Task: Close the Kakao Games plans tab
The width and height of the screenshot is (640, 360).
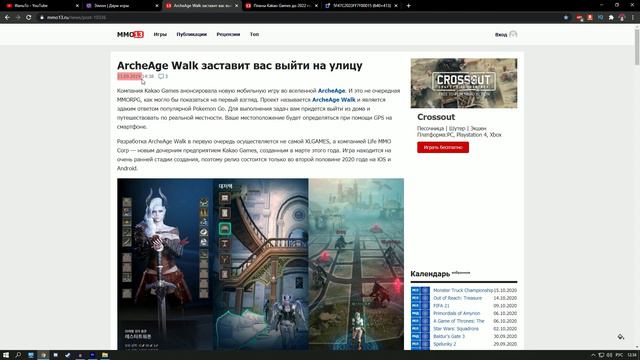Action: (316, 6)
